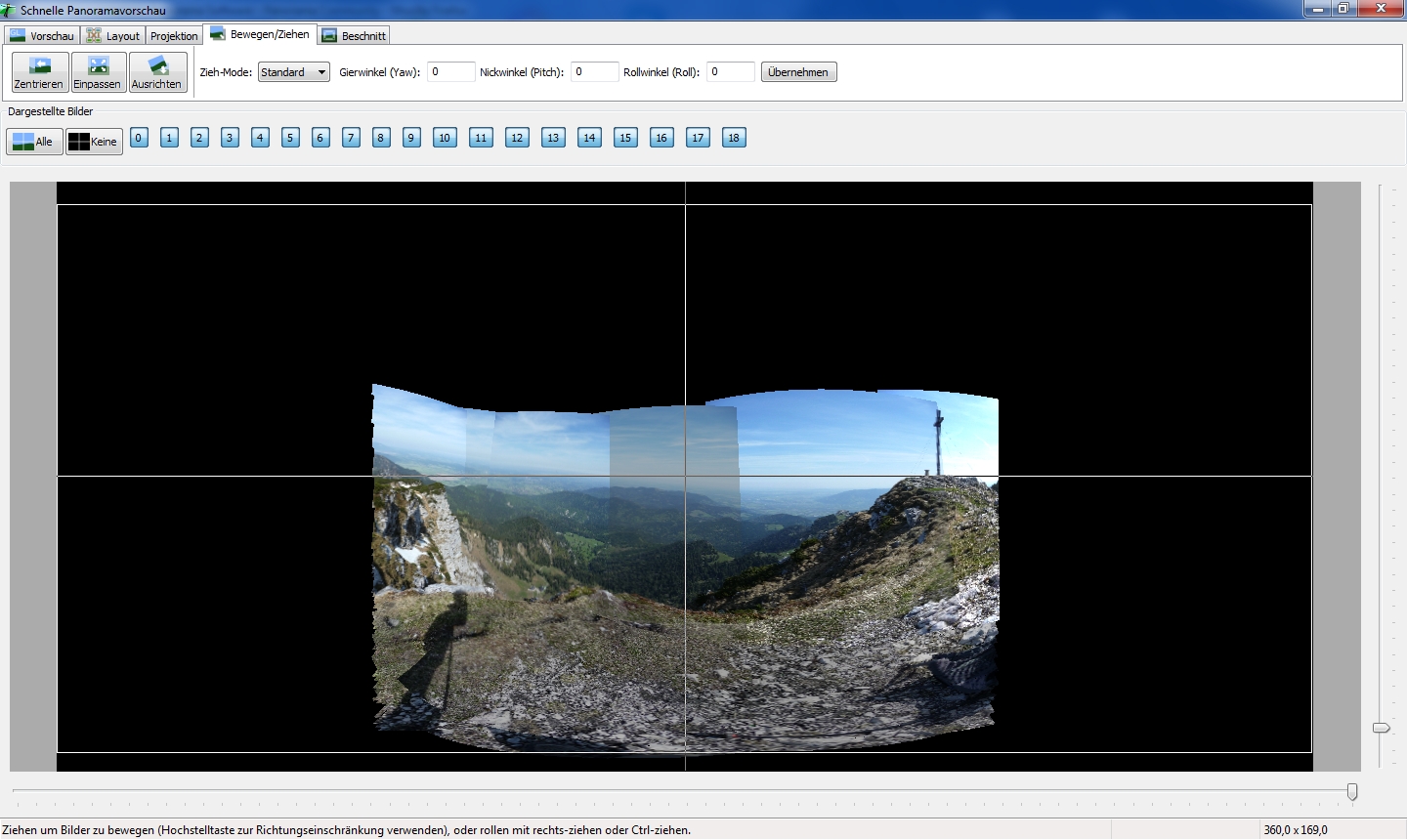Toggle visibility of image 10
The image size is (1407, 840).
pyautogui.click(x=445, y=138)
